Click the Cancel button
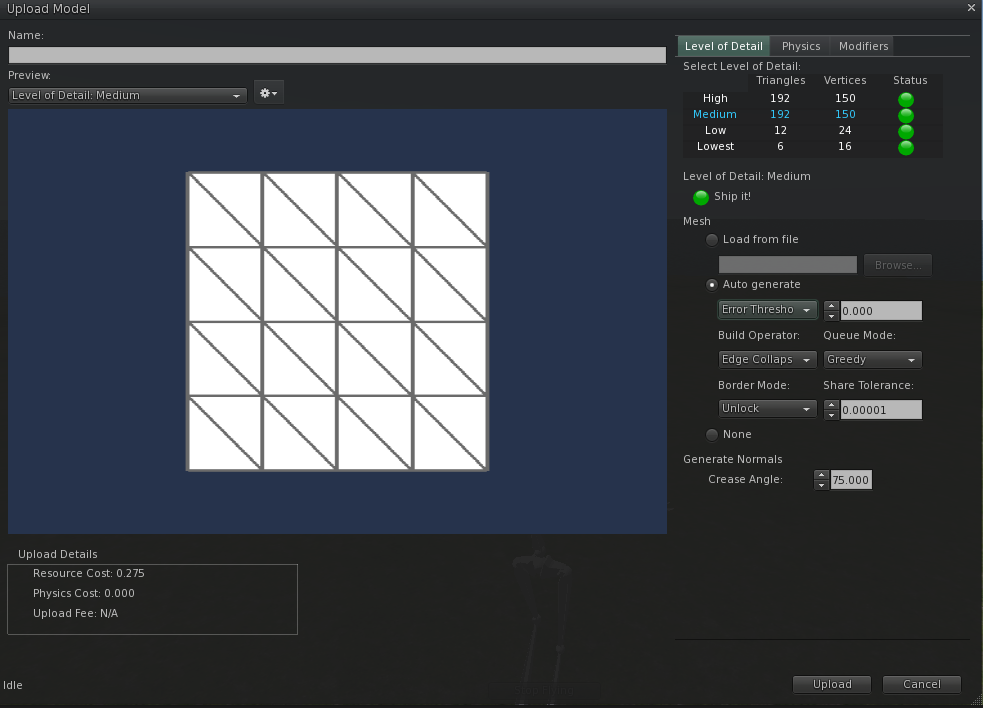 click(x=921, y=684)
